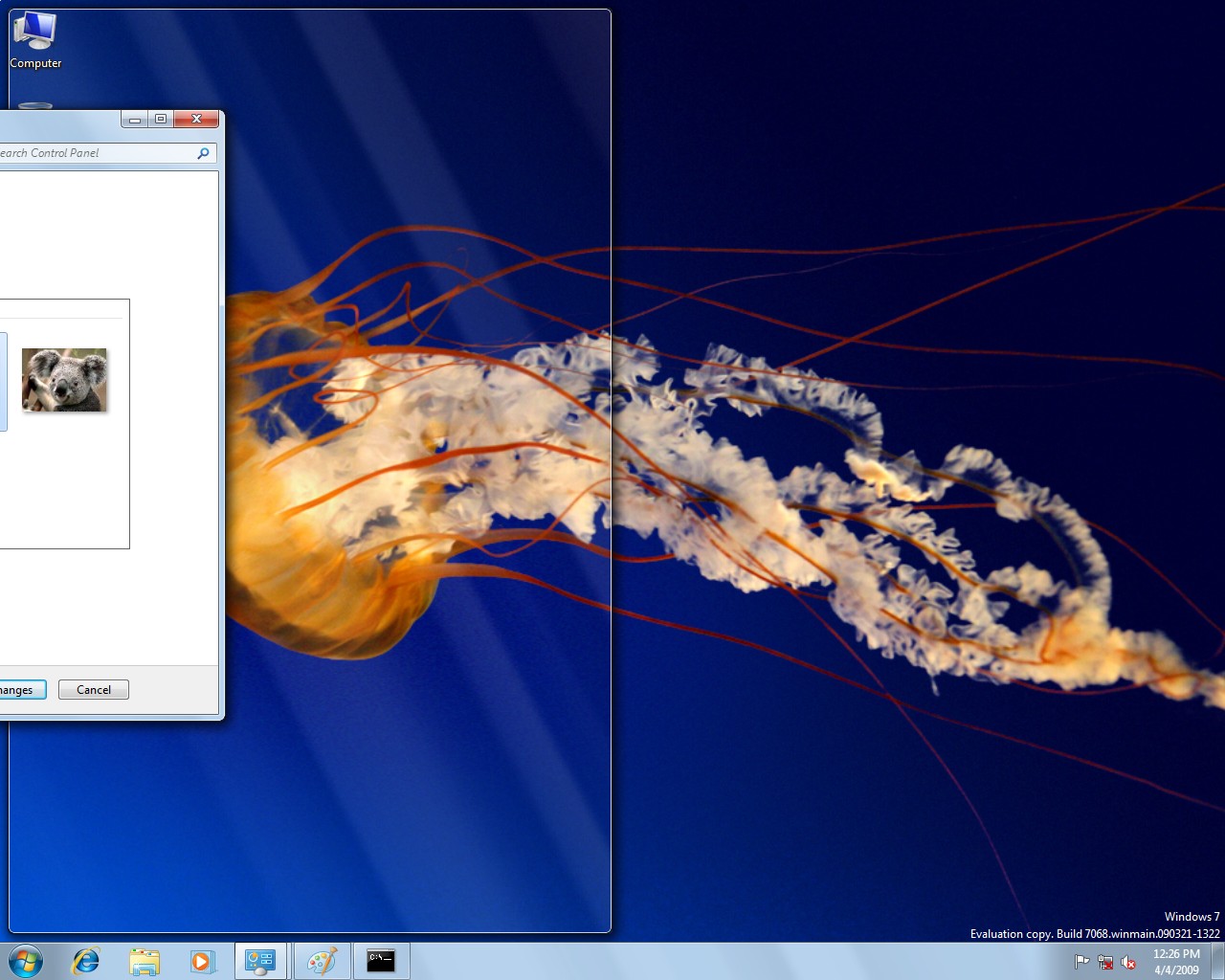Select the koala picture thumbnail
1225x980 pixels.
point(64,380)
